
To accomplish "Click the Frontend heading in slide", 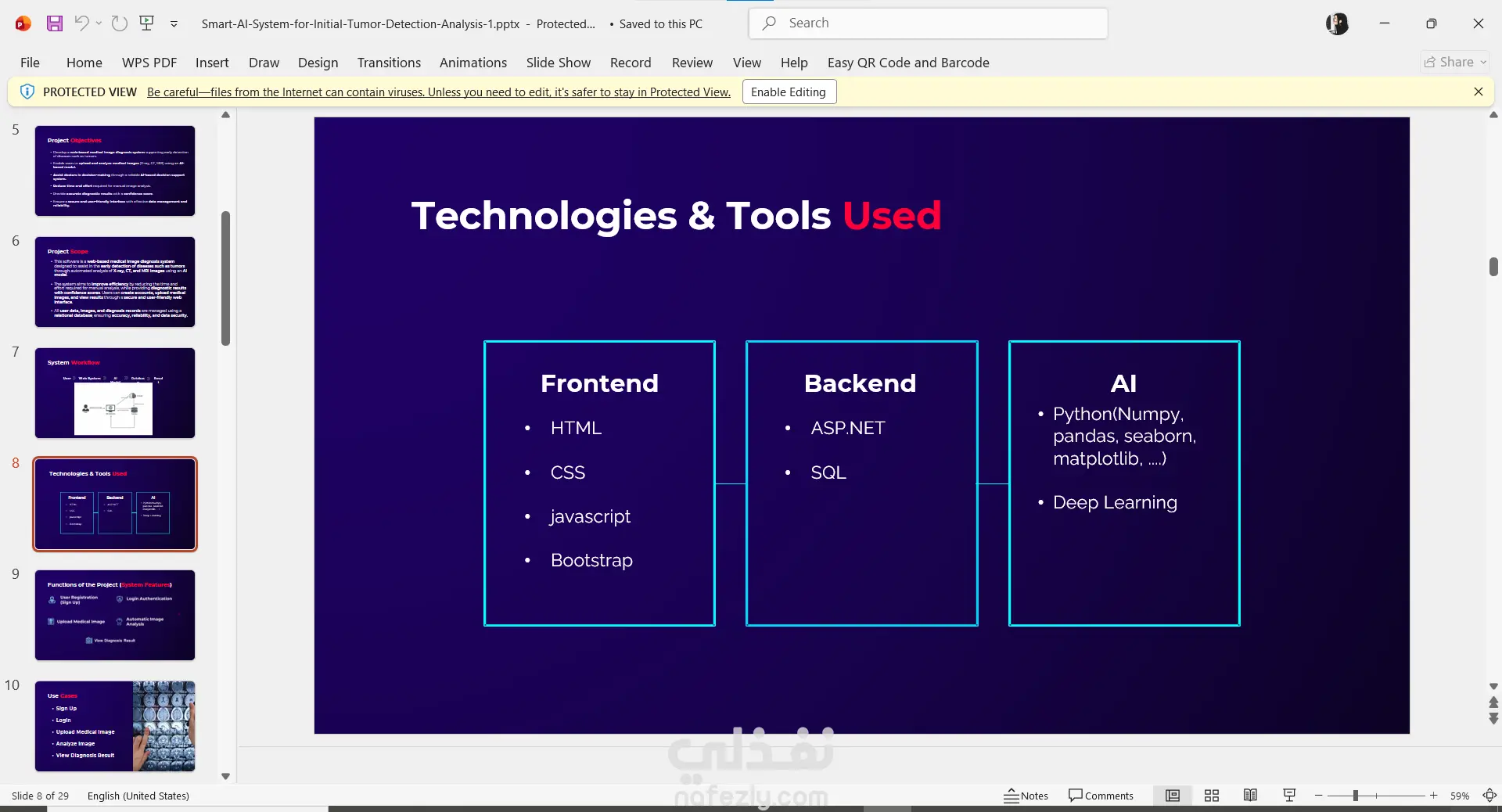I will (x=599, y=383).
